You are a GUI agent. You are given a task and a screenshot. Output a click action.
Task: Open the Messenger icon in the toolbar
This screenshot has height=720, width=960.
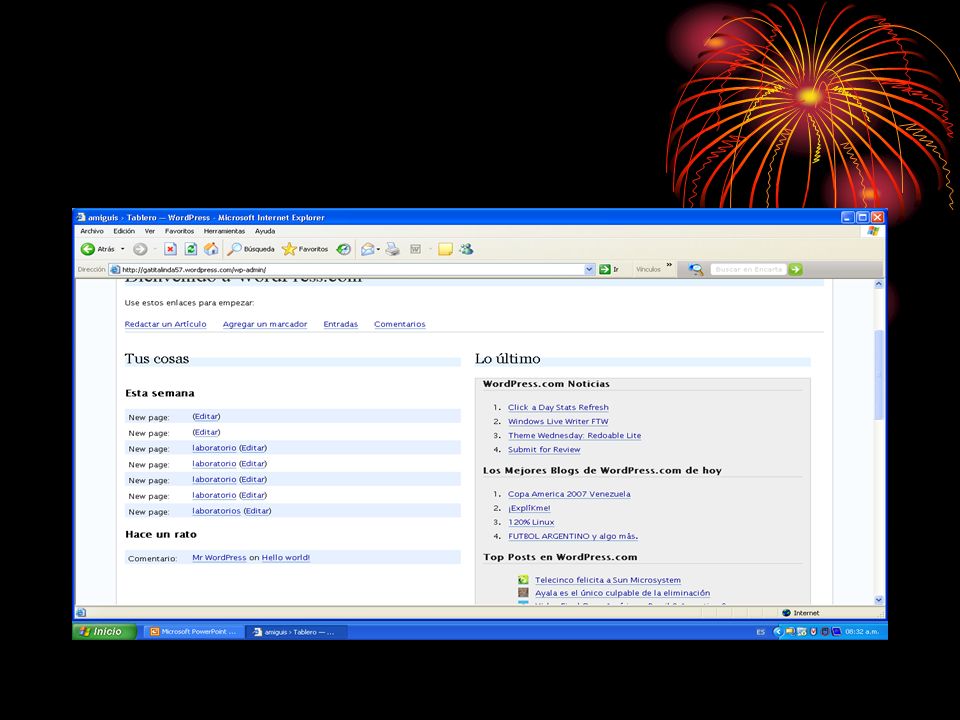pyautogui.click(x=467, y=249)
